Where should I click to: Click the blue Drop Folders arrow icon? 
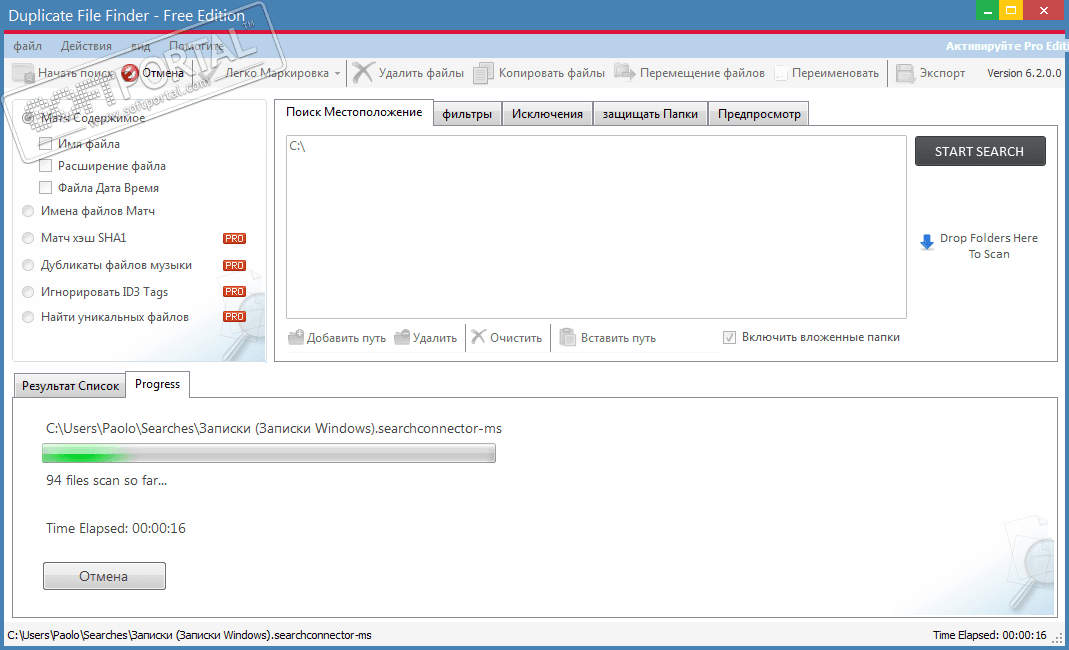coord(927,242)
